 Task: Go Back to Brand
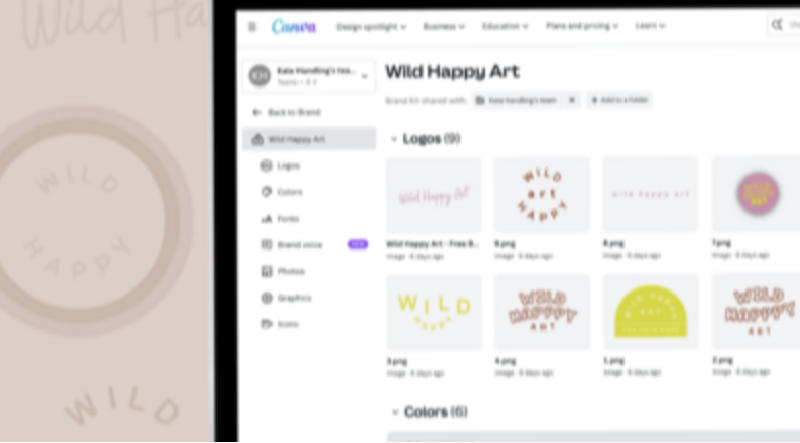(286, 112)
